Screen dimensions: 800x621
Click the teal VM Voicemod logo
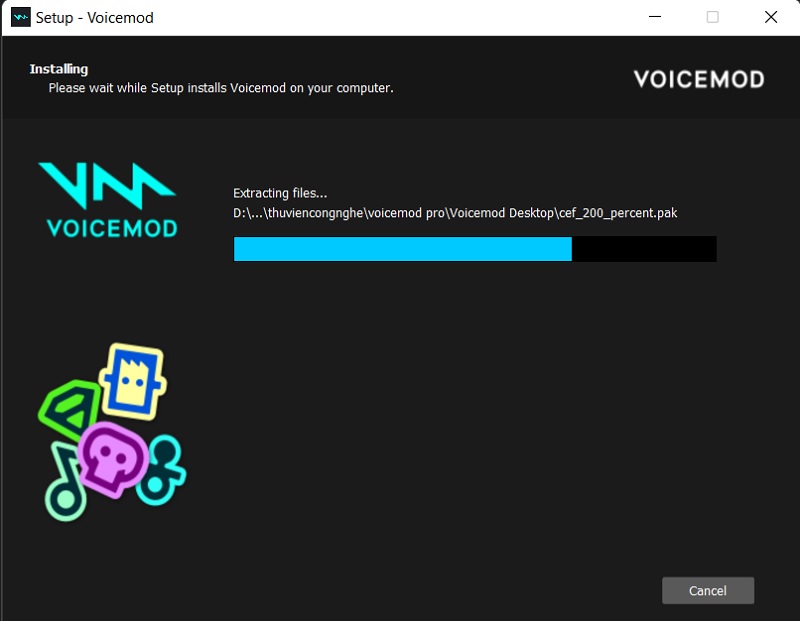(108, 200)
